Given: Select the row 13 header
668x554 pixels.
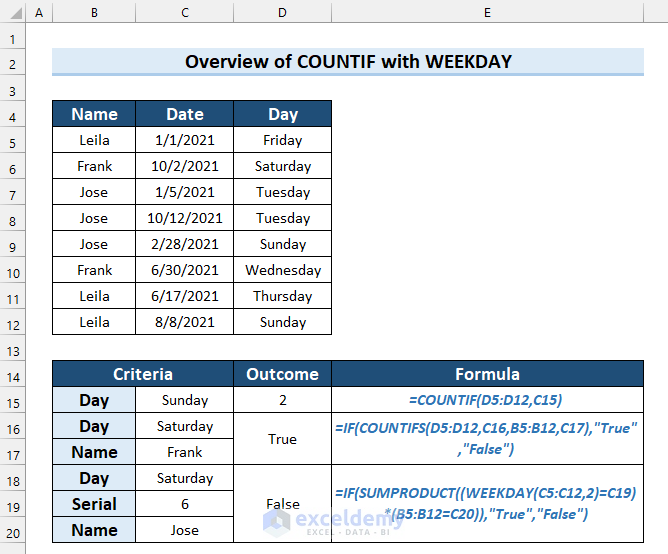Looking at the screenshot, I should tap(13, 349).
